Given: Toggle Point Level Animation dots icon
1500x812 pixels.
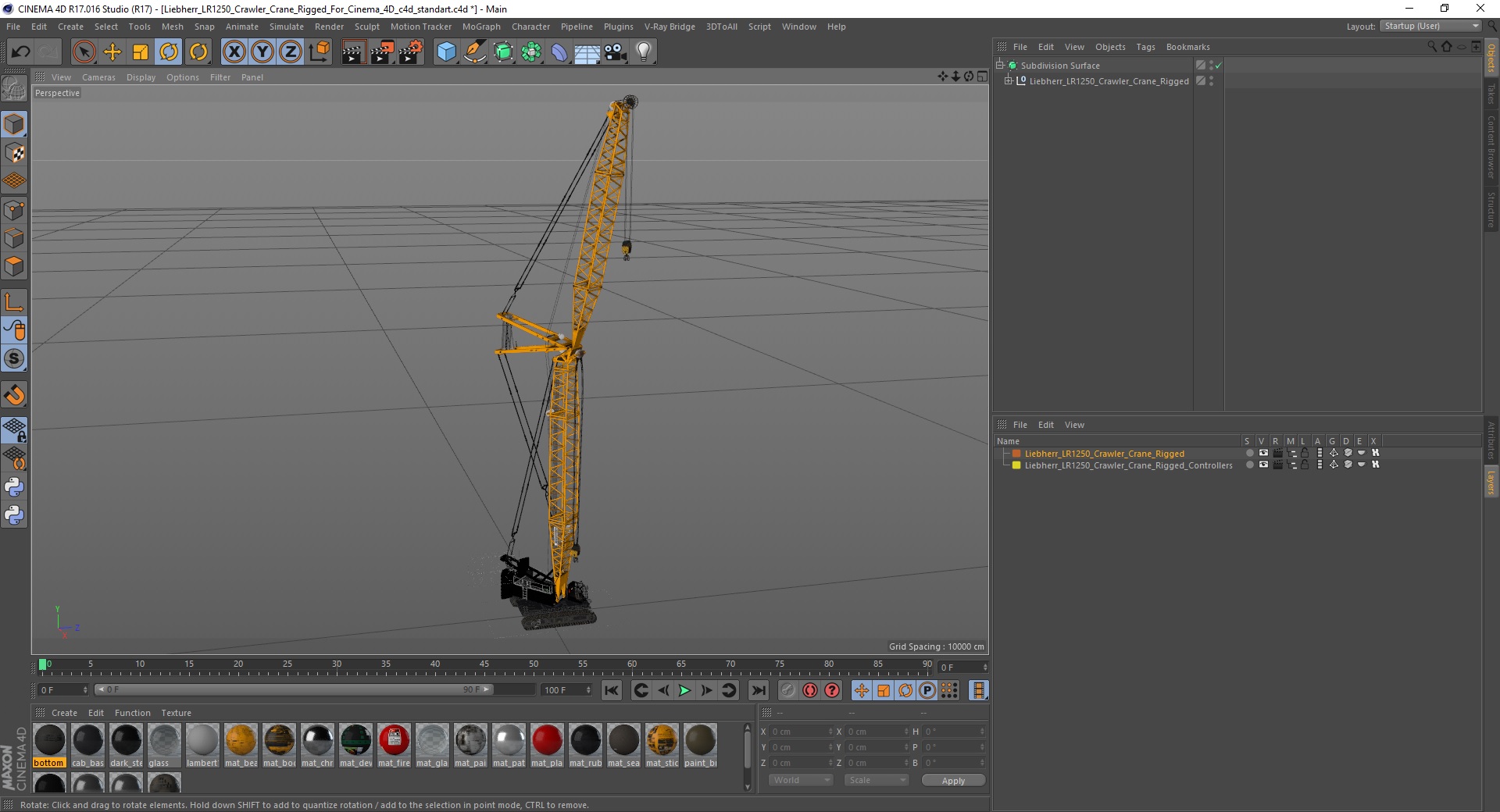Looking at the screenshot, I should (949, 690).
